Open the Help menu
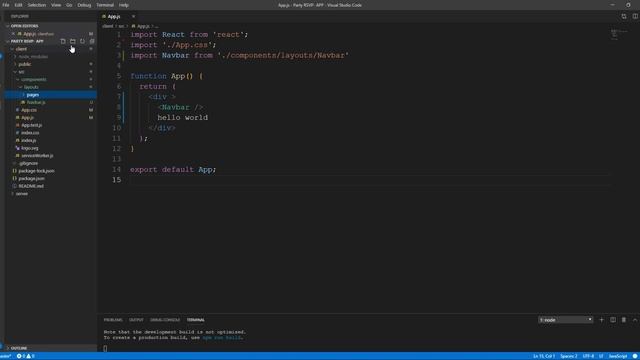 coord(124,5)
